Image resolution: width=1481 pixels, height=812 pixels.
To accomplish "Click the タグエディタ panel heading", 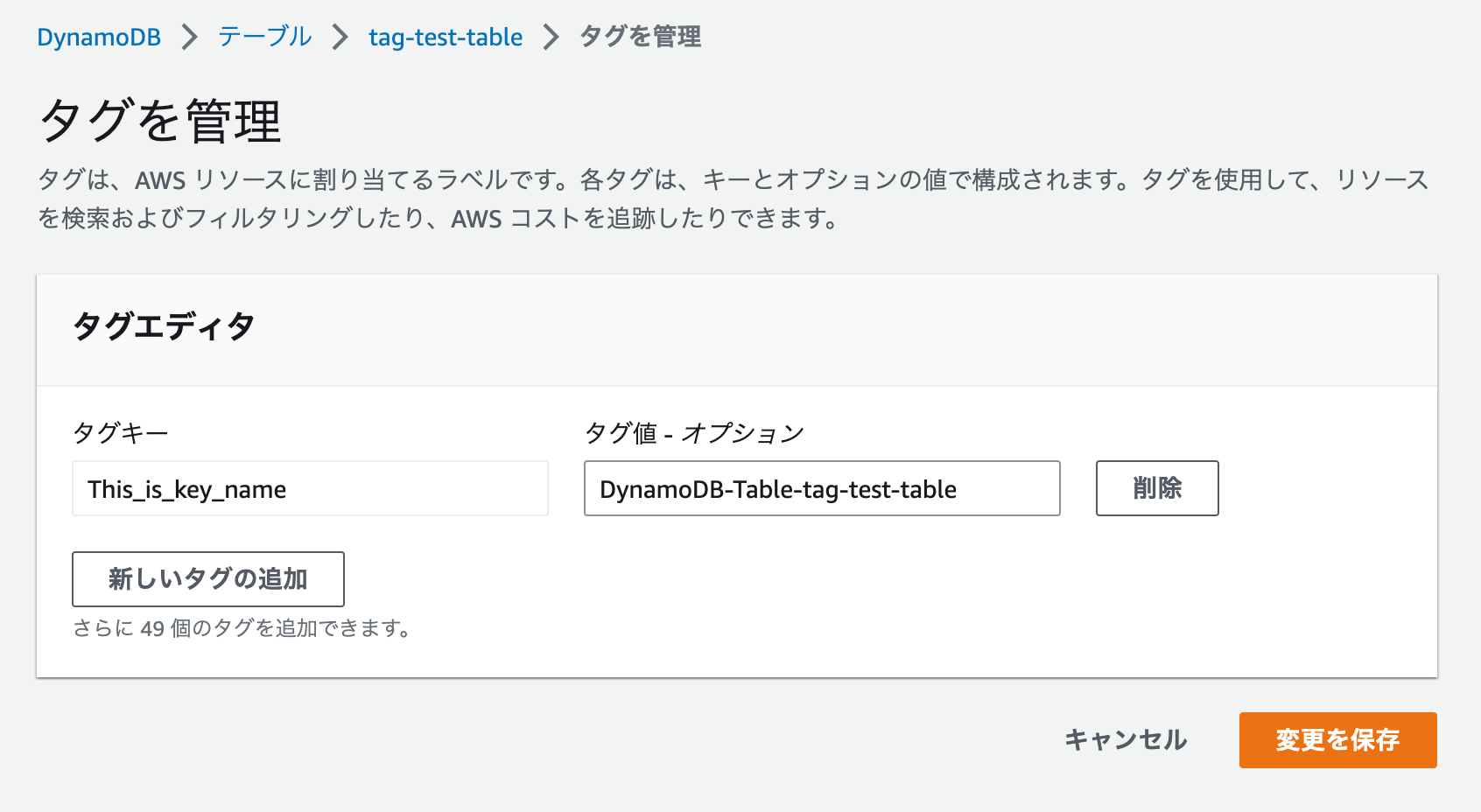I will 164,326.
